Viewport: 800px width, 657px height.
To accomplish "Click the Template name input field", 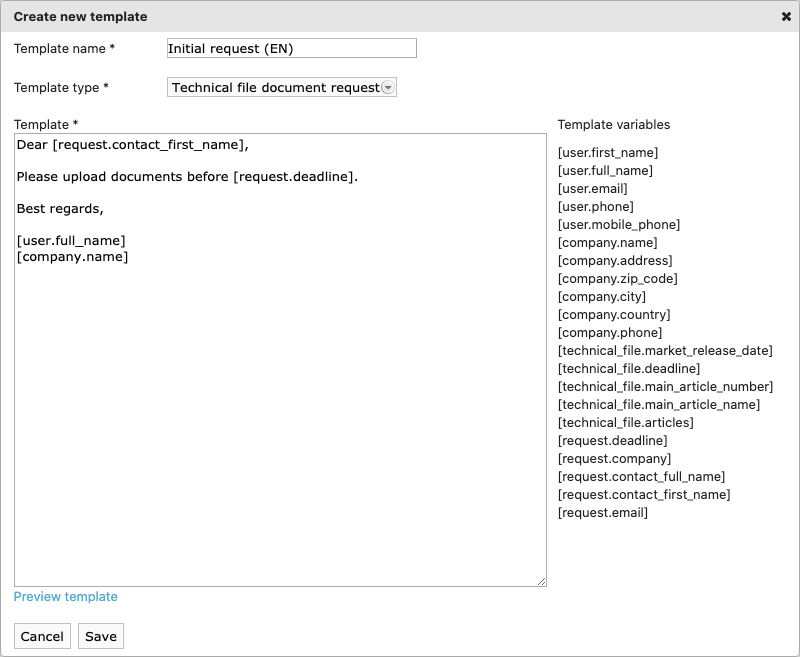I will coord(291,48).
